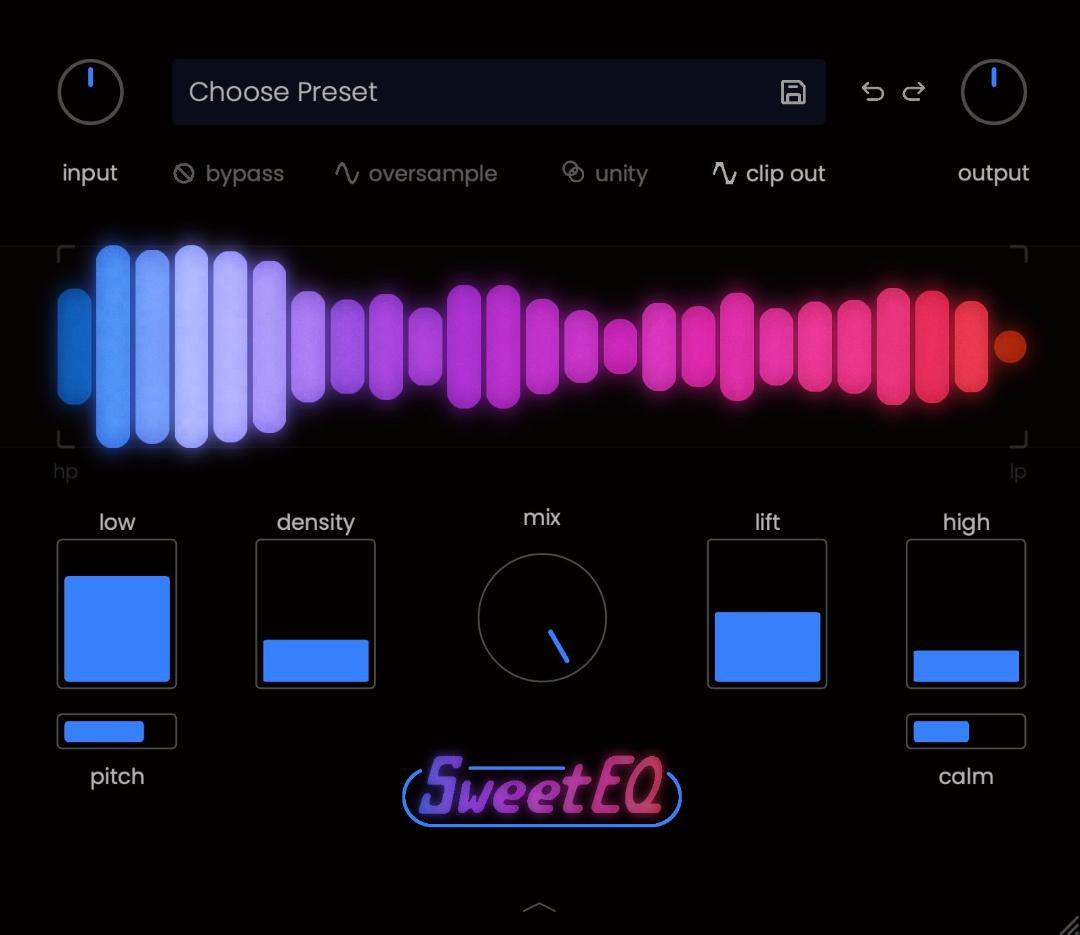The width and height of the screenshot is (1080, 935).
Task: Disable the clip out option
Action: point(769,174)
